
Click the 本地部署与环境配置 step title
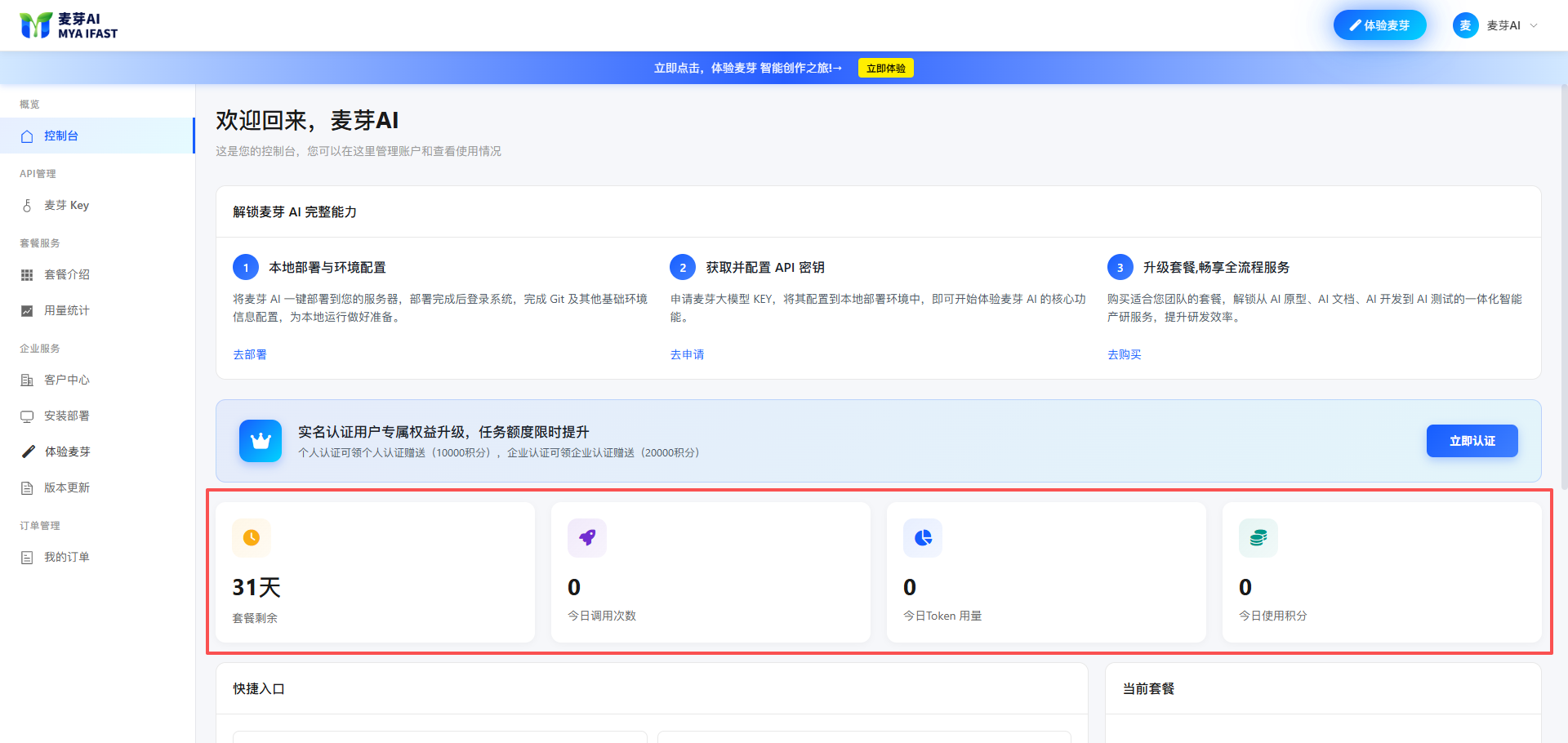[327, 267]
